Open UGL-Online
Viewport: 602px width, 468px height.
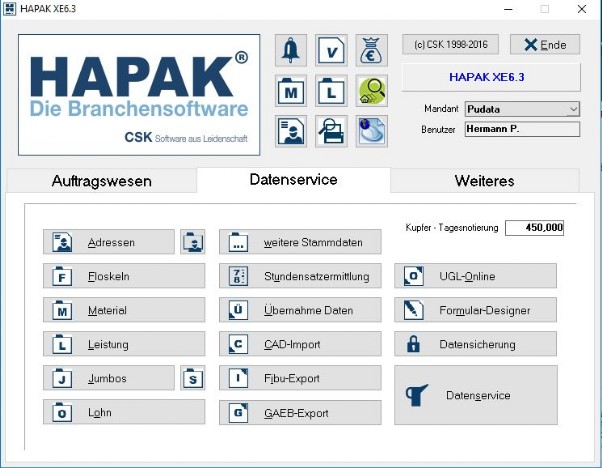point(475,276)
